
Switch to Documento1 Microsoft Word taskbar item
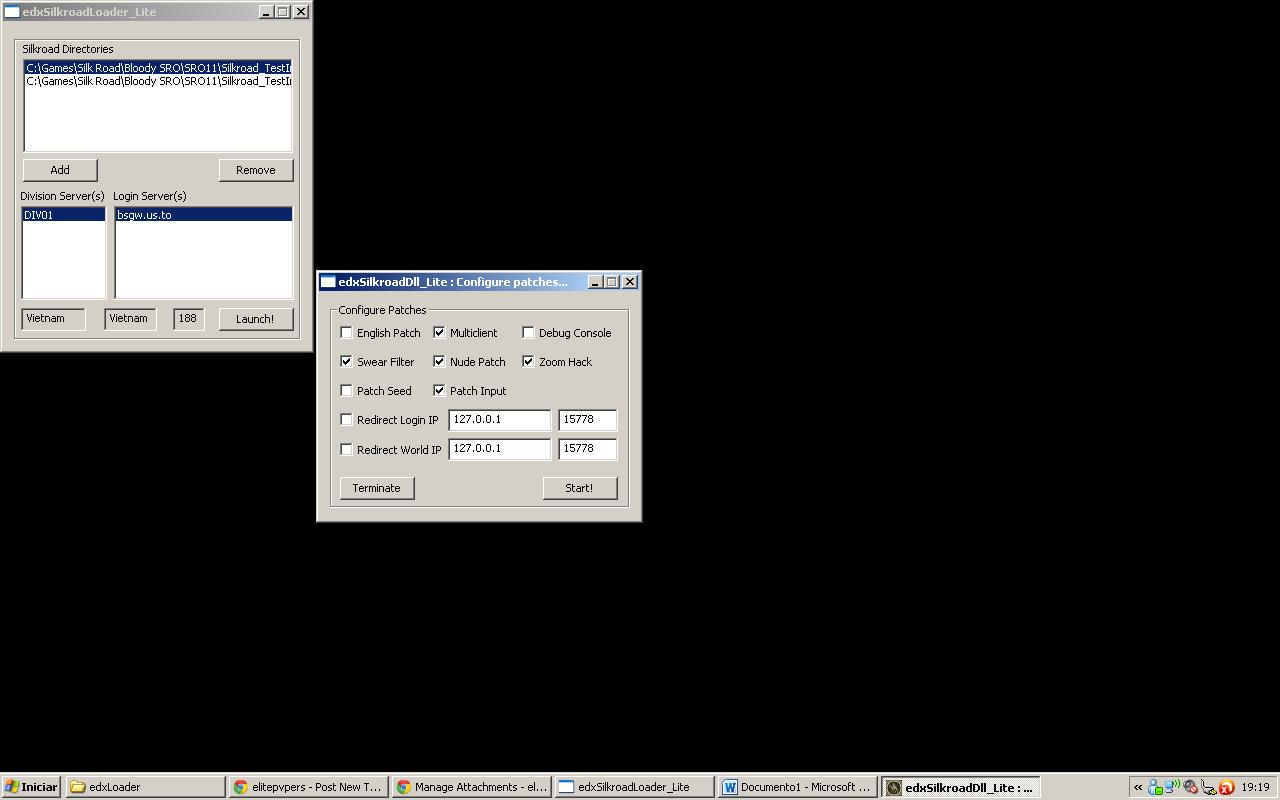click(797, 787)
